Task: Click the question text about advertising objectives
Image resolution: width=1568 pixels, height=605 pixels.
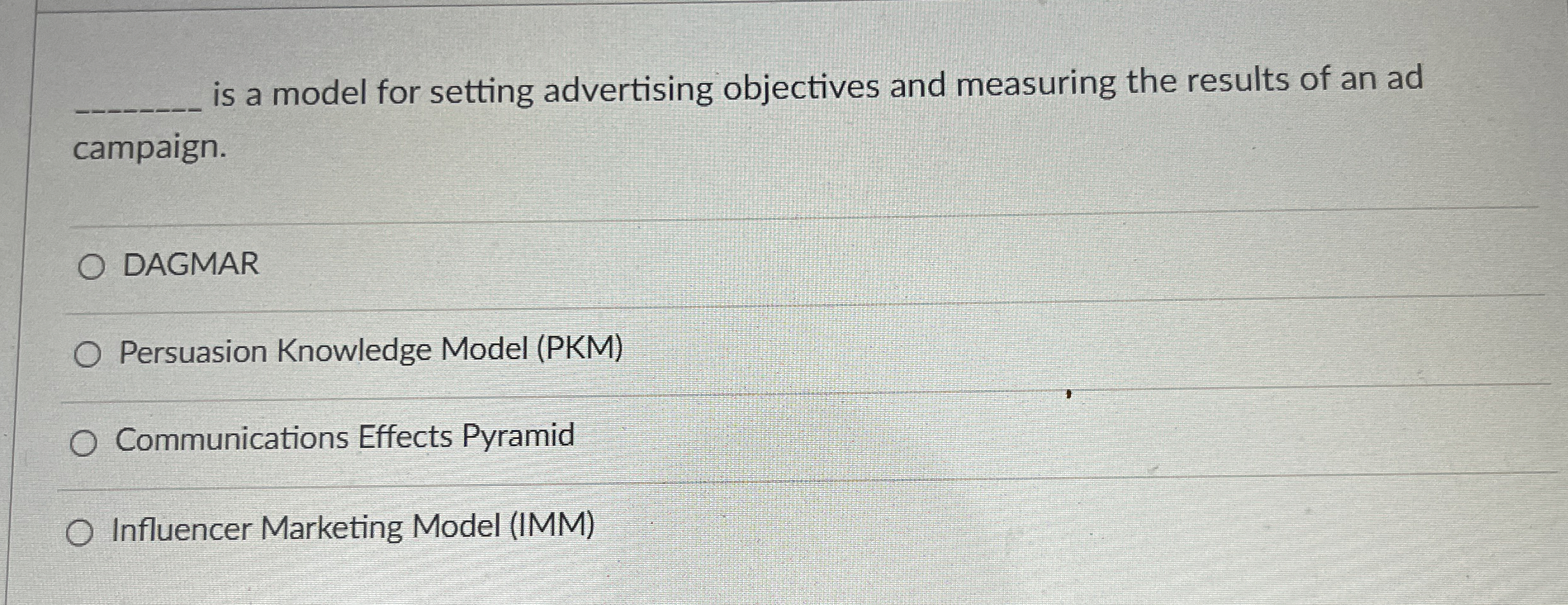Action: point(761,89)
